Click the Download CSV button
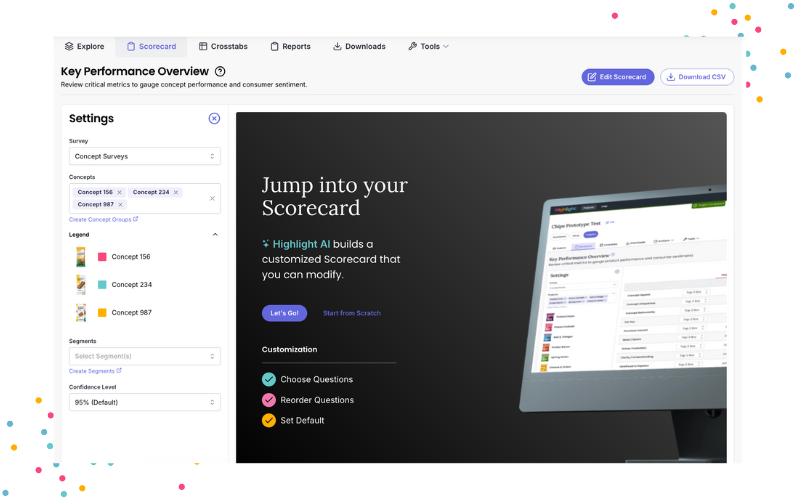 697,77
